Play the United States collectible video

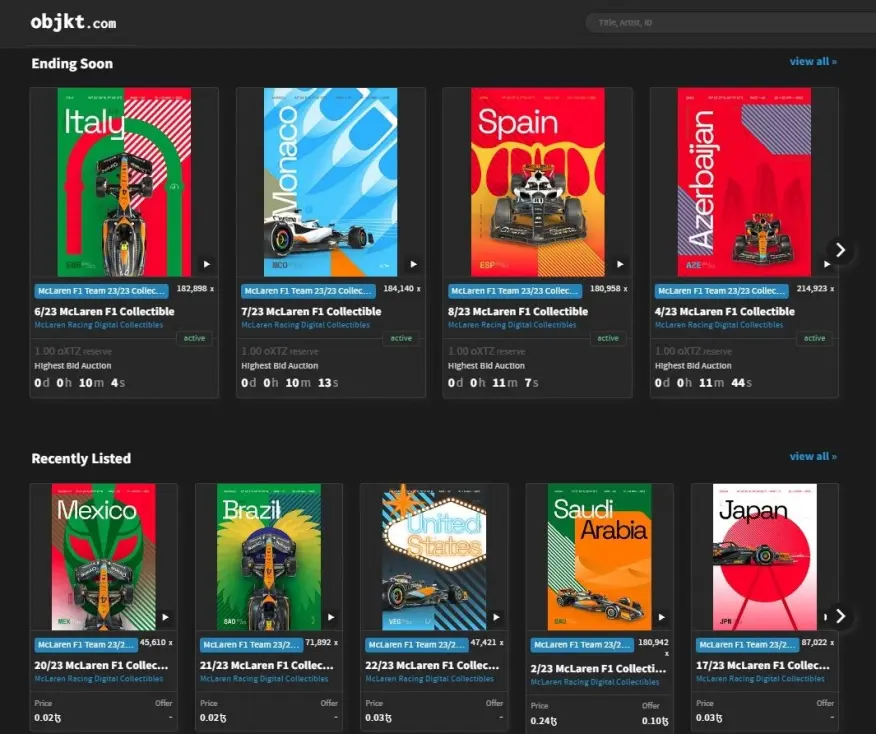pyautogui.click(x=496, y=617)
